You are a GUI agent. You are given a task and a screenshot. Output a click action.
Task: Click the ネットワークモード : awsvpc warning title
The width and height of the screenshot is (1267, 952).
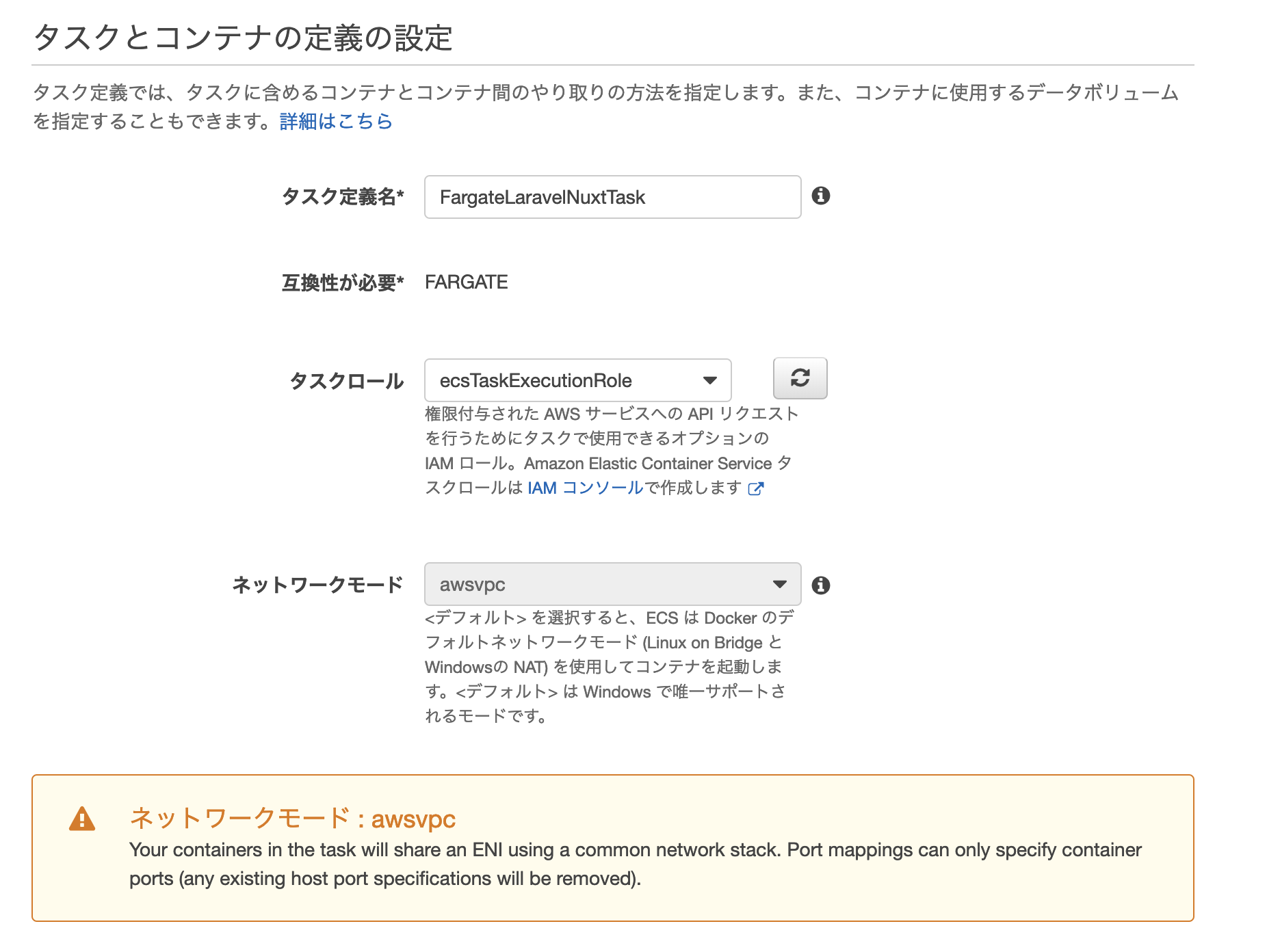[293, 818]
